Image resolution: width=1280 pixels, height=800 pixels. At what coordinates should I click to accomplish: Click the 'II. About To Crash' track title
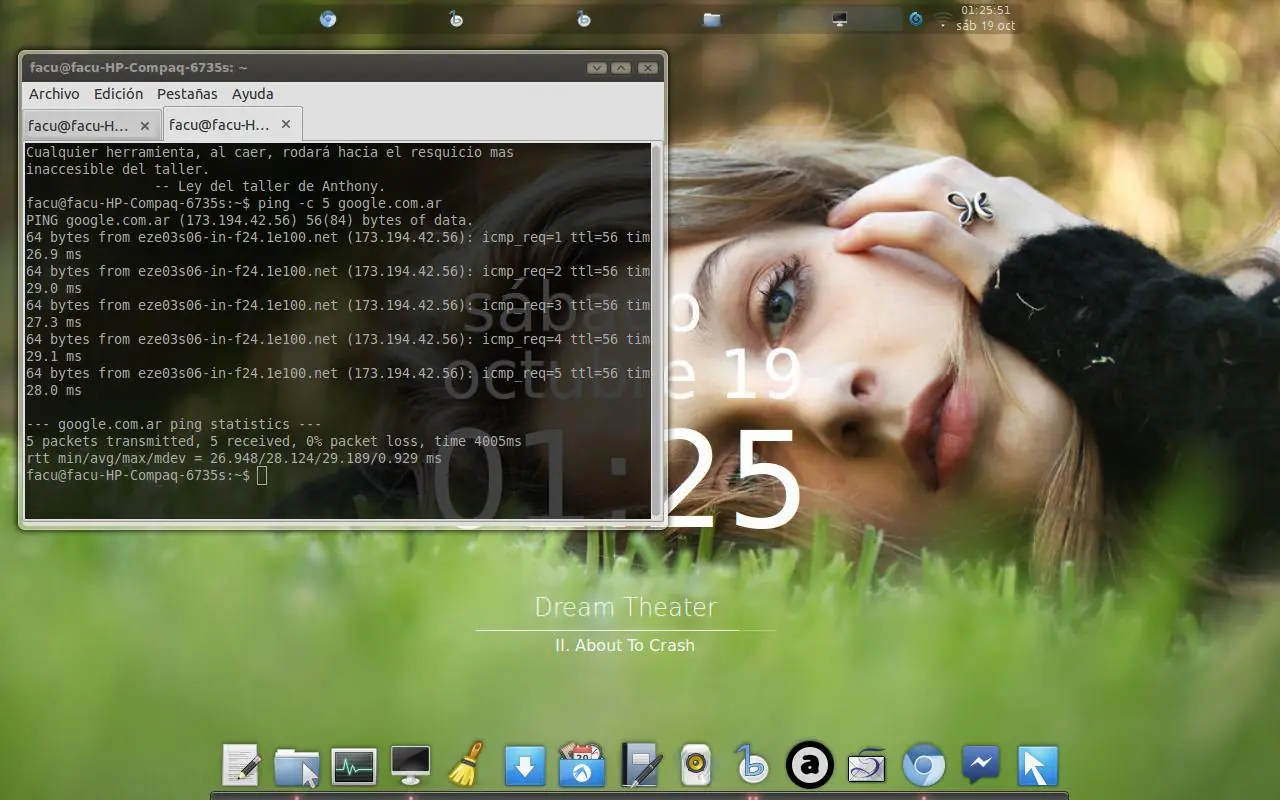click(625, 645)
